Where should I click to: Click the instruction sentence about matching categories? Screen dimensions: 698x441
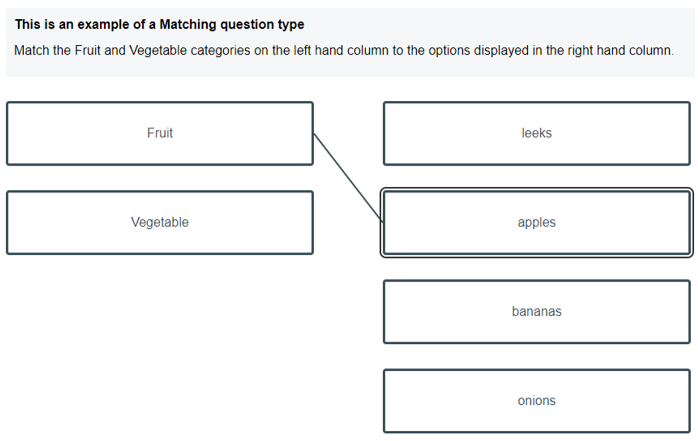pyautogui.click(x=343, y=50)
